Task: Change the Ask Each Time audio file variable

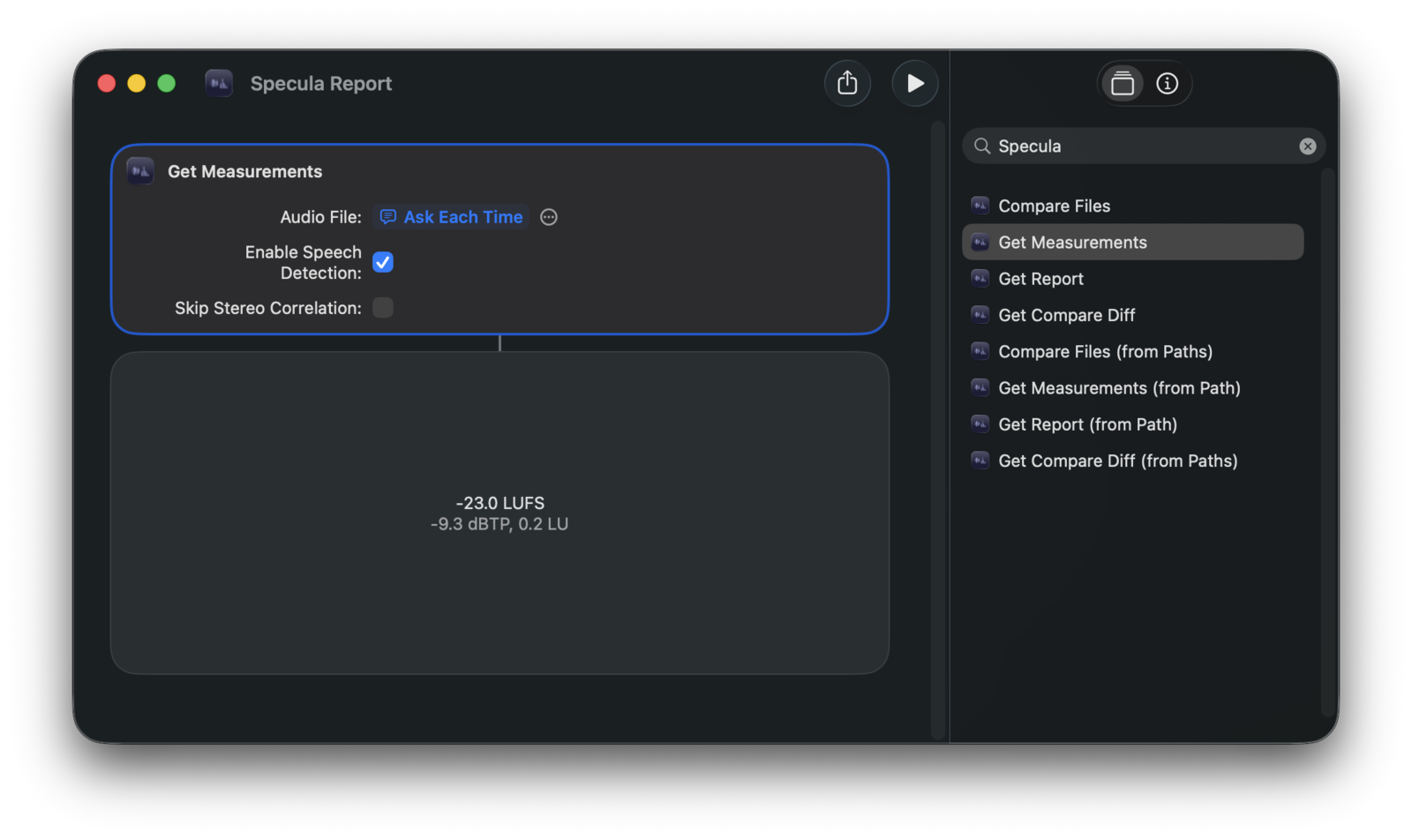Action: (x=451, y=217)
